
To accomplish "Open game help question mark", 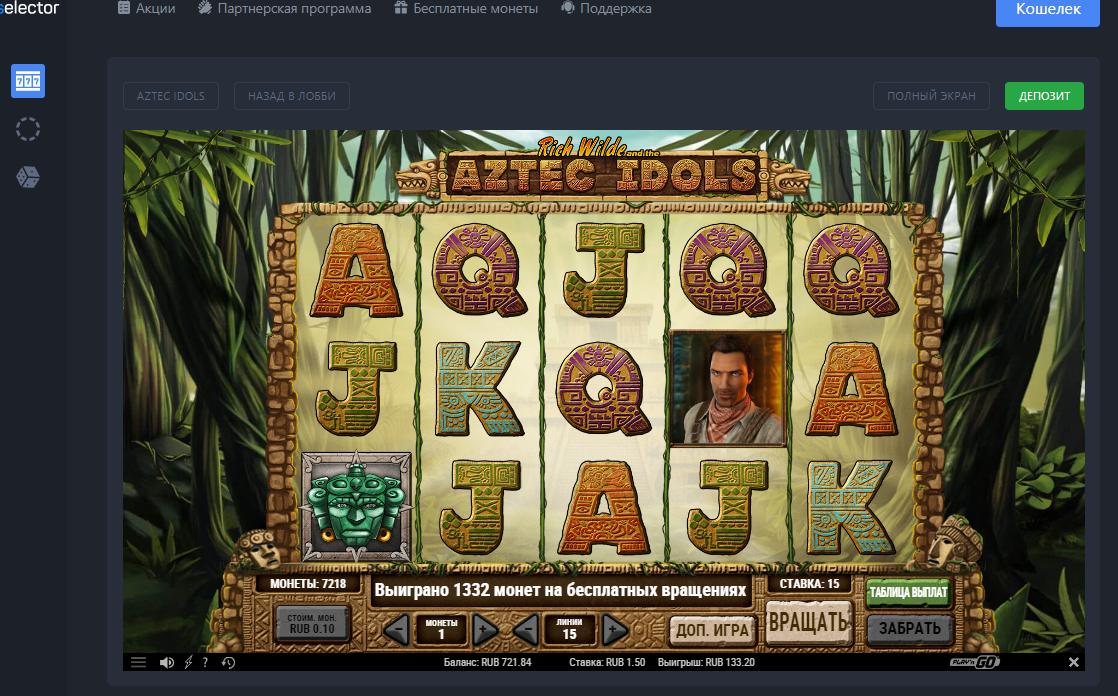I will point(205,662).
